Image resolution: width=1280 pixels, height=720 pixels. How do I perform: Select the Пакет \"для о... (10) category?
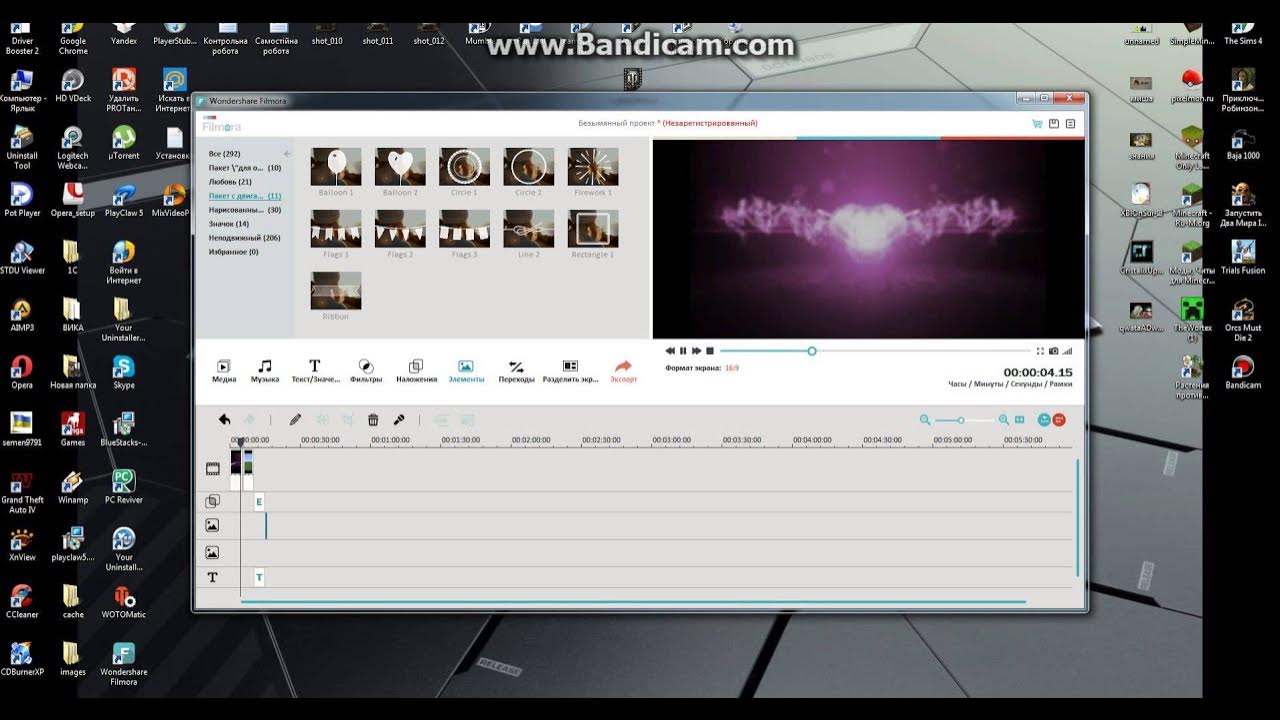click(245, 168)
